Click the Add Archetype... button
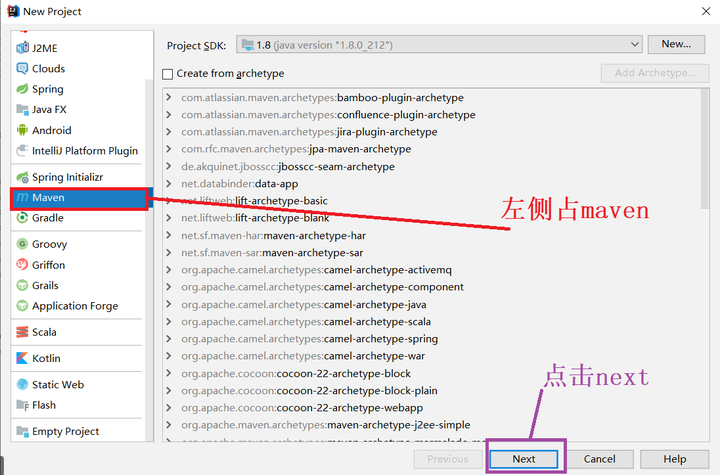 coord(655,73)
